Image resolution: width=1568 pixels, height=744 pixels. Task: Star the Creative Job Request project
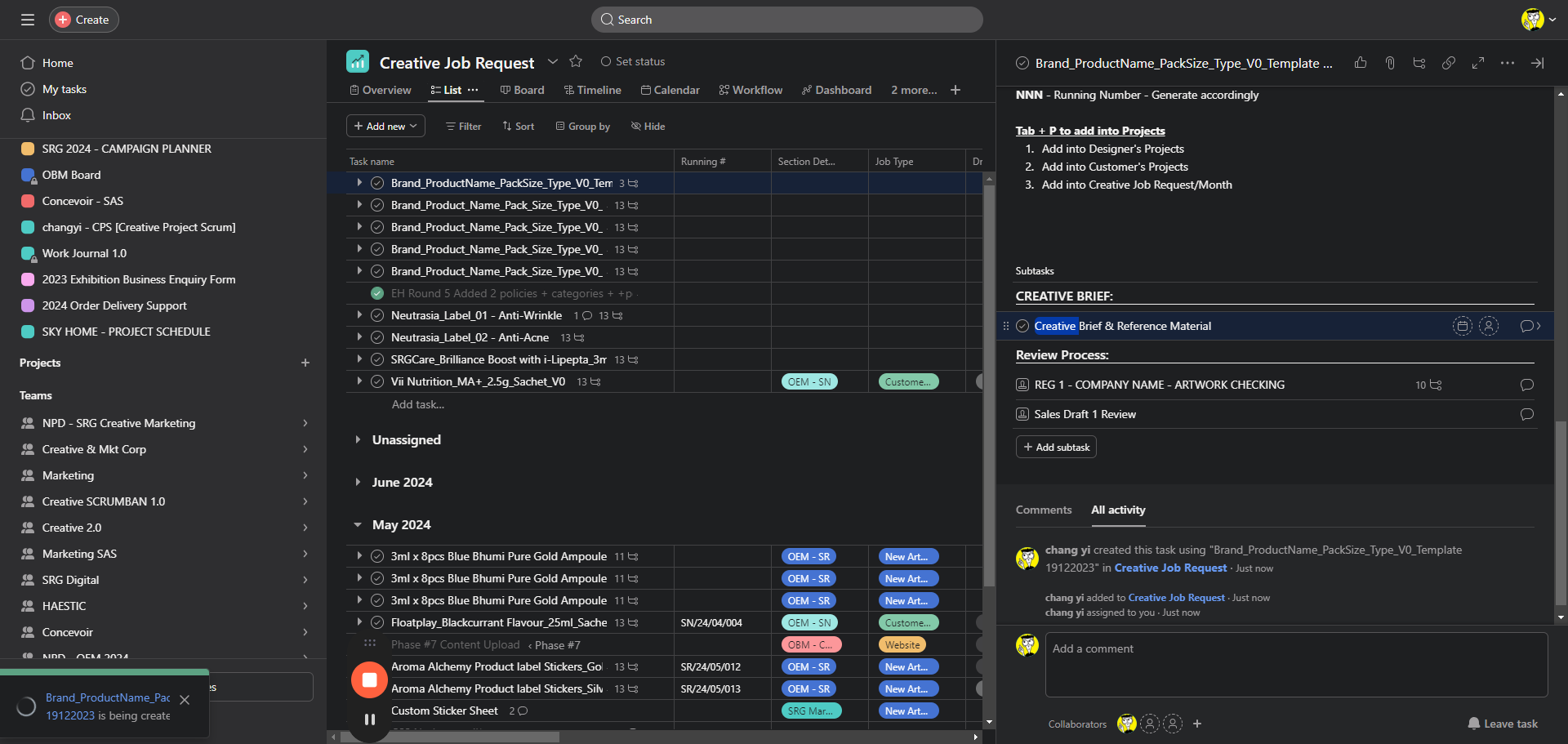coord(576,61)
